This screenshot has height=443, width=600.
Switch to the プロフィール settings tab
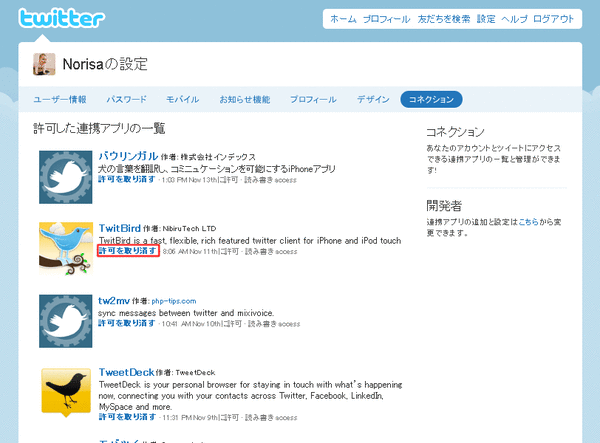click(313, 99)
